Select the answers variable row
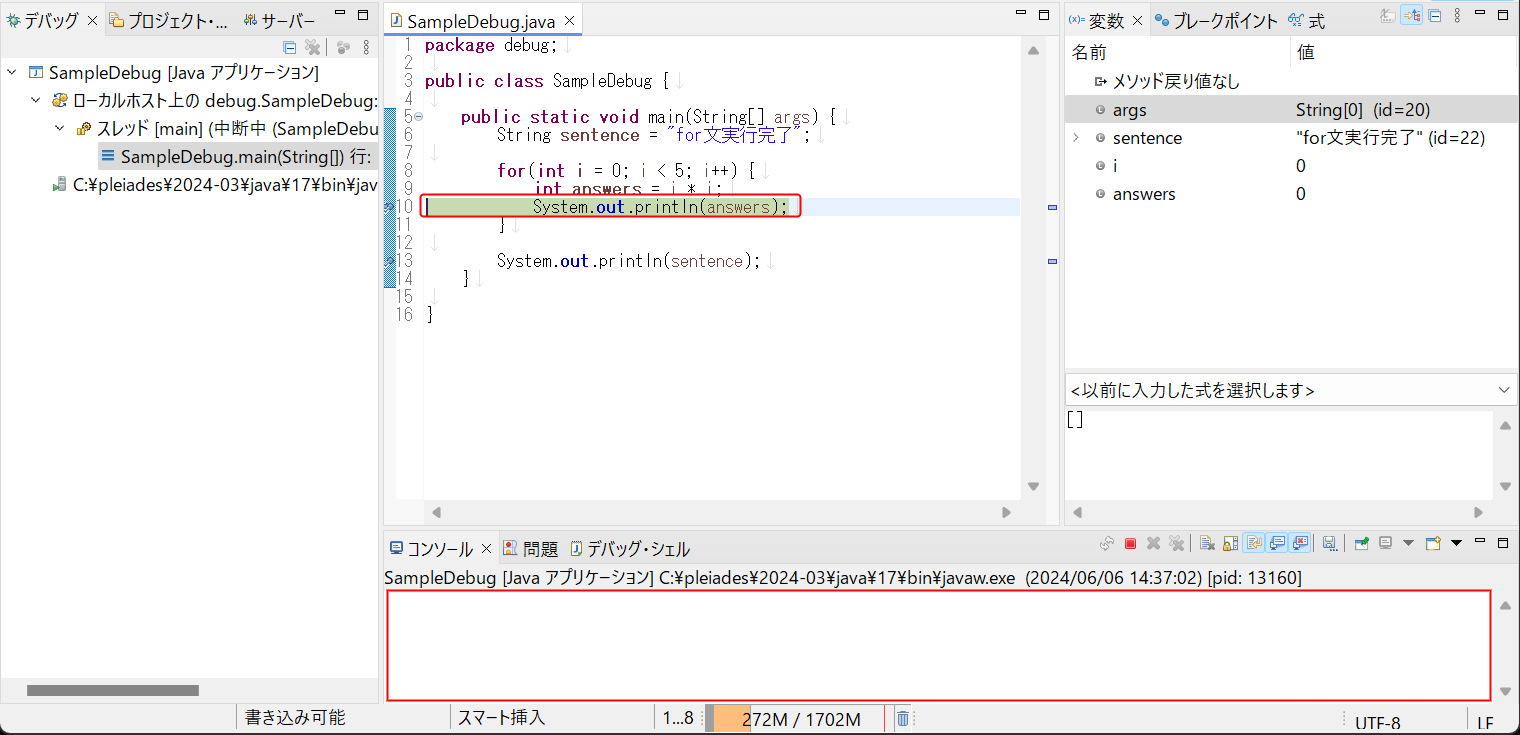The height and width of the screenshot is (735, 1520). 1291,193
